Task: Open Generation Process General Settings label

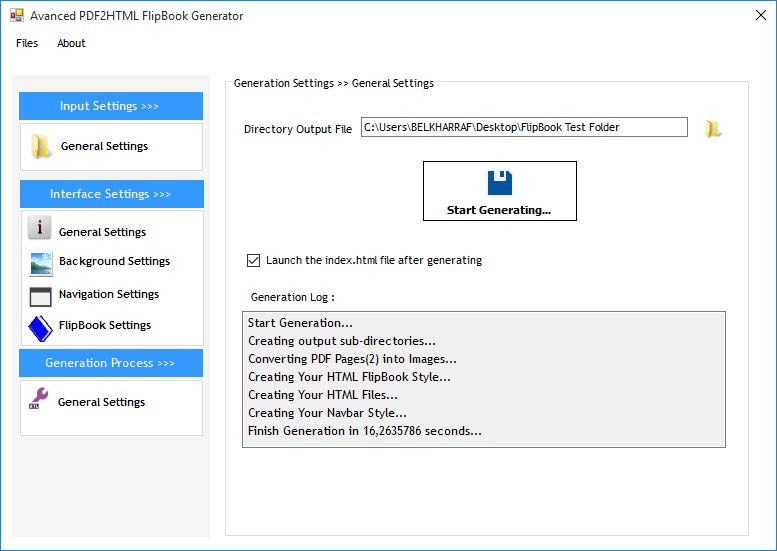Action: click(x=101, y=402)
